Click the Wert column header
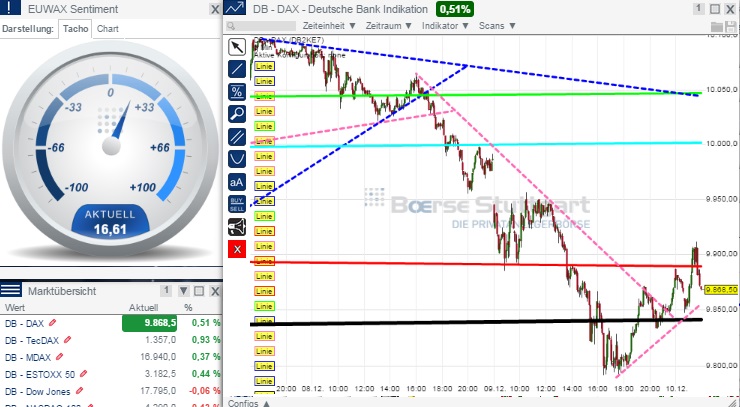Screen dimensions: 740x407 click(x=15, y=308)
